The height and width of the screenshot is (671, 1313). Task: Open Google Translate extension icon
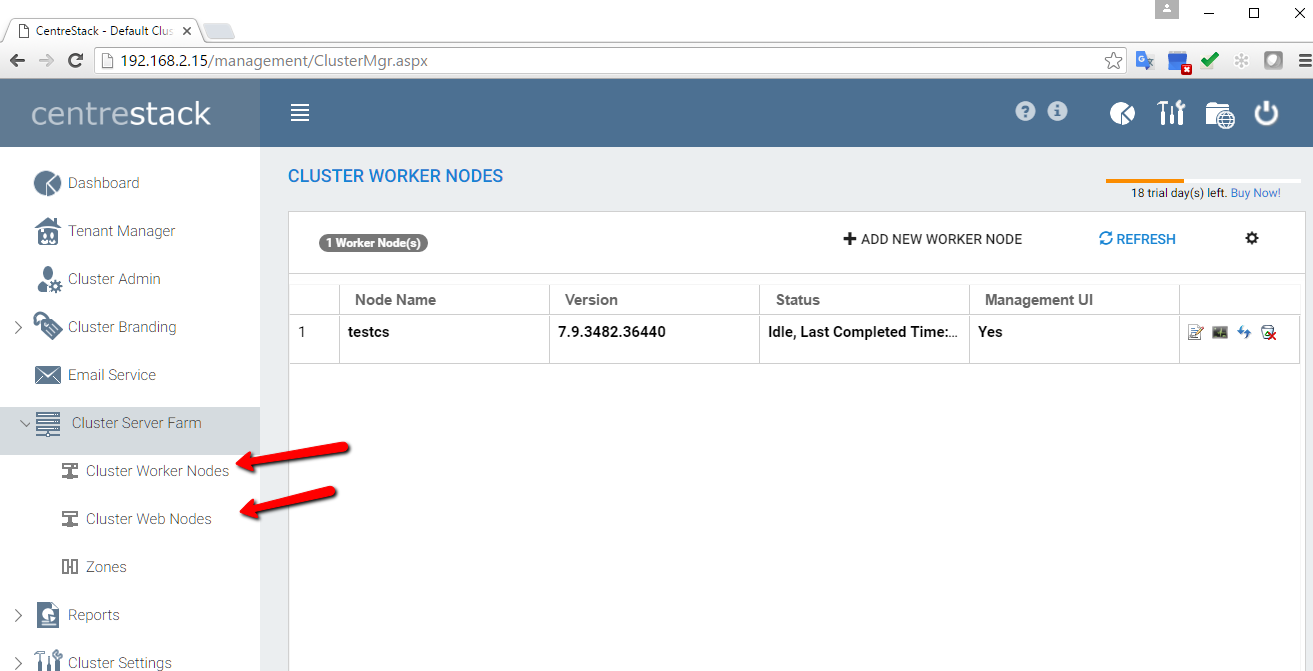click(x=1145, y=61)
